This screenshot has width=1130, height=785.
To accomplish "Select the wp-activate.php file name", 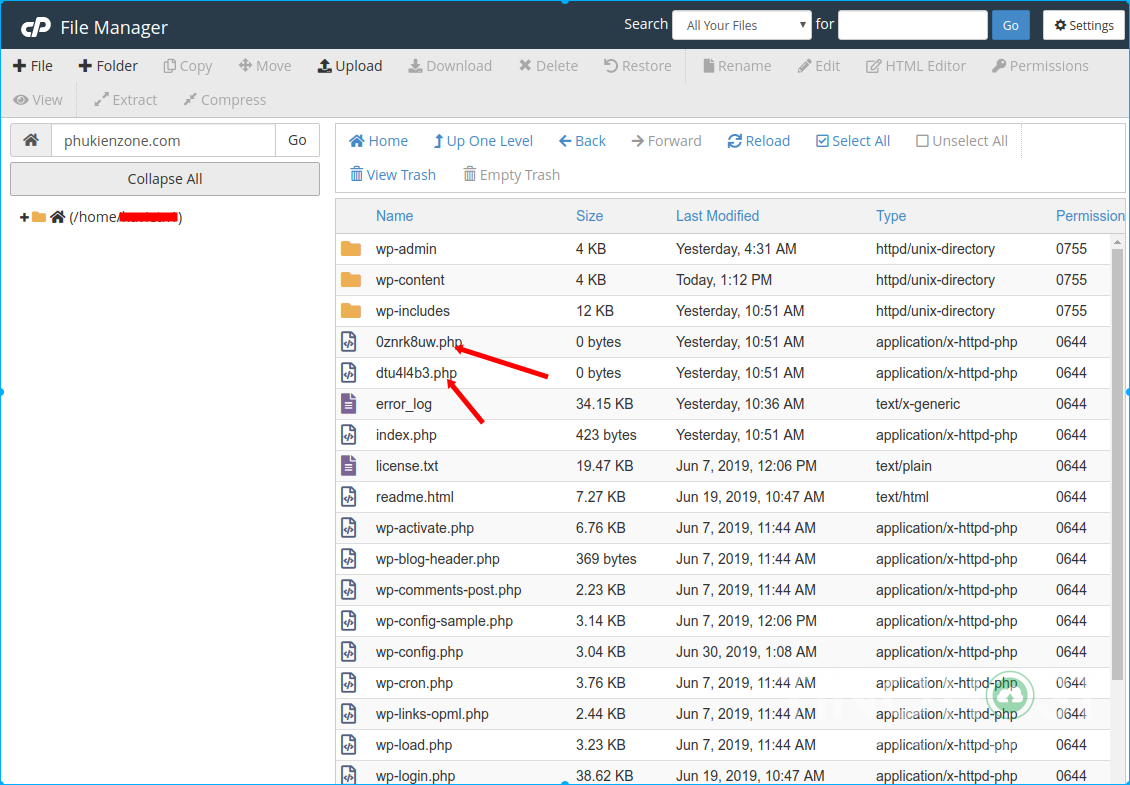I will pyautogui.click(x=424, y=528).
